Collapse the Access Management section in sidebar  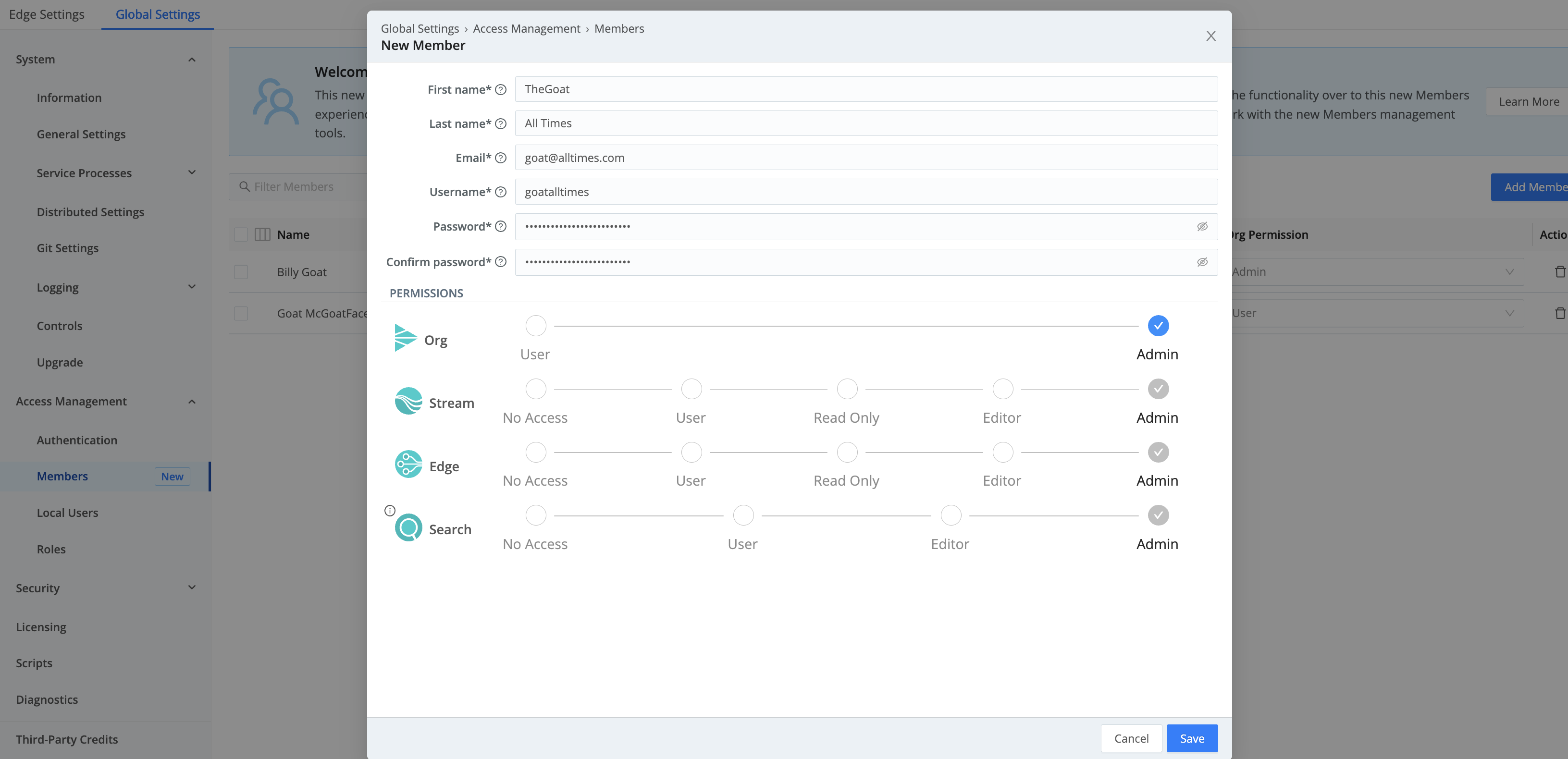point(192,401)
